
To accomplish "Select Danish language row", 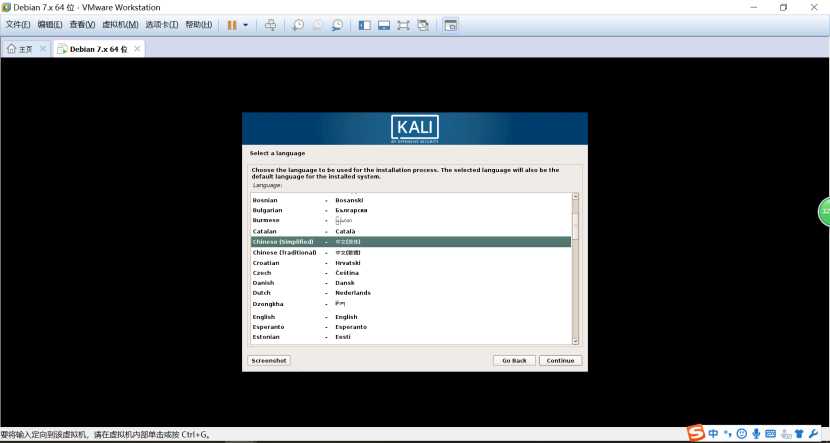I will pyautogui.click(x=411, y=283).
